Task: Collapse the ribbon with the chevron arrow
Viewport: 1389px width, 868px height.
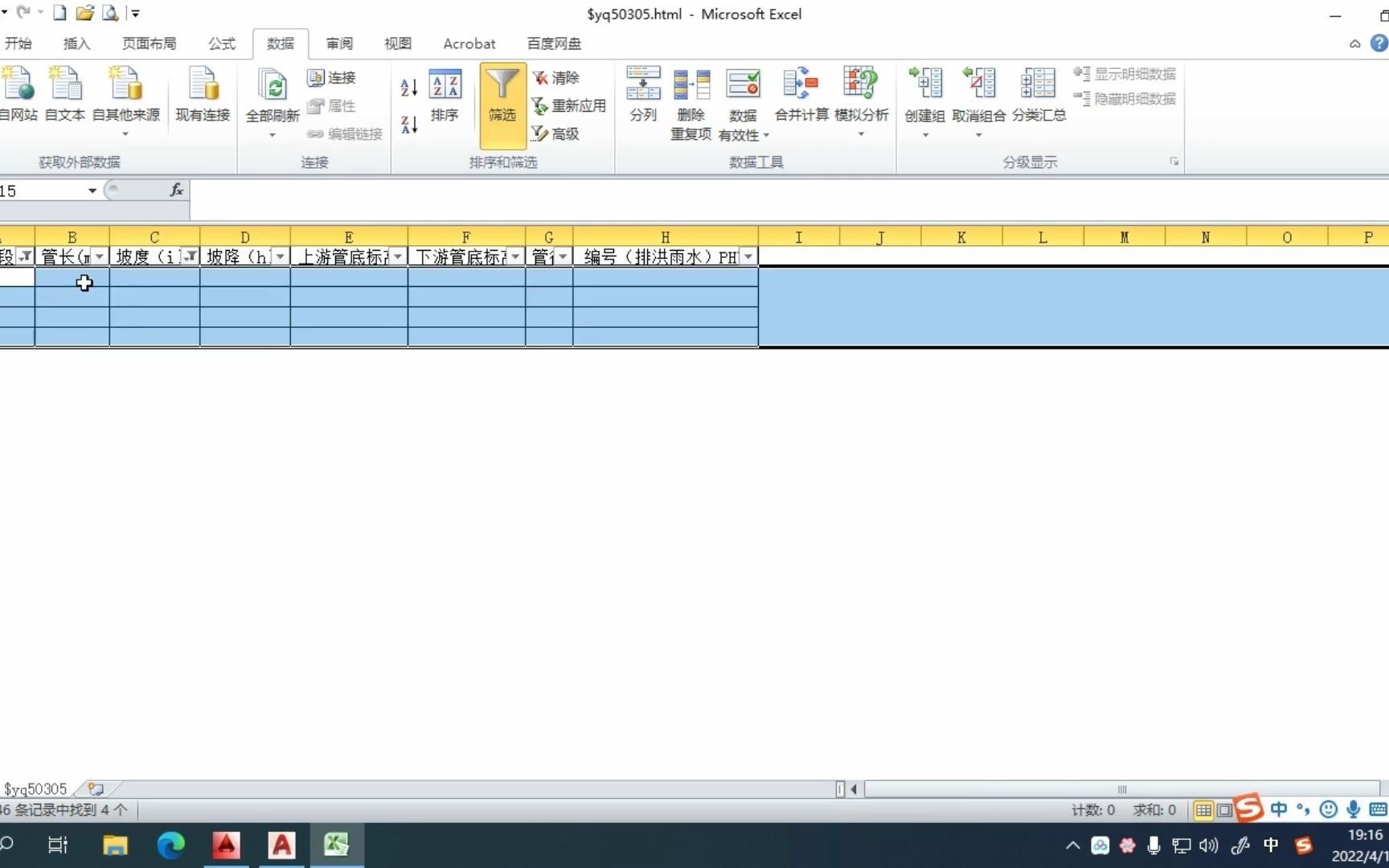Action: click(1354, 44)
